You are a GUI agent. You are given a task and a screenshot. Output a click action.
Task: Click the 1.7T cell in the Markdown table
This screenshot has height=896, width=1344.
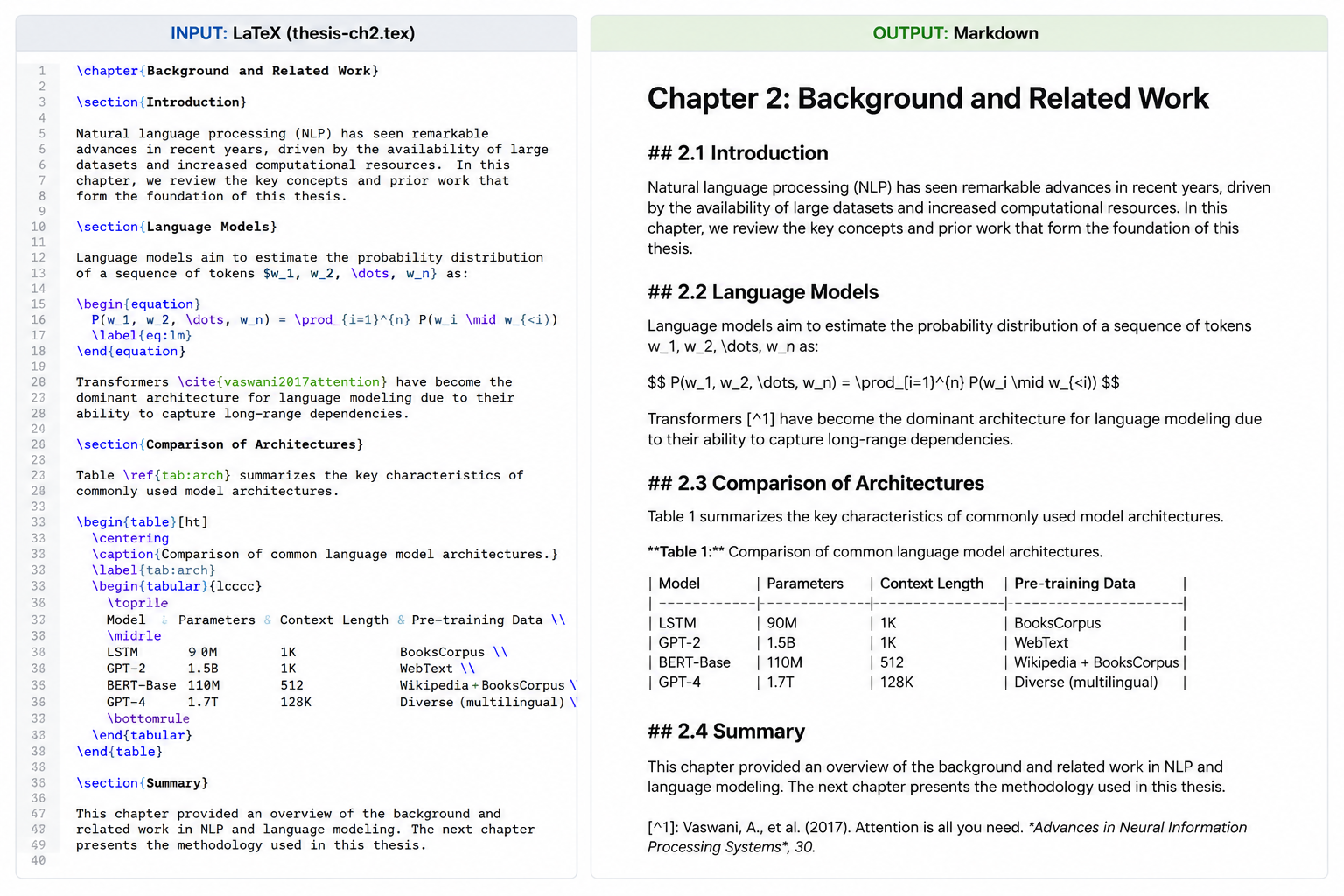click(x=780, y=682)
